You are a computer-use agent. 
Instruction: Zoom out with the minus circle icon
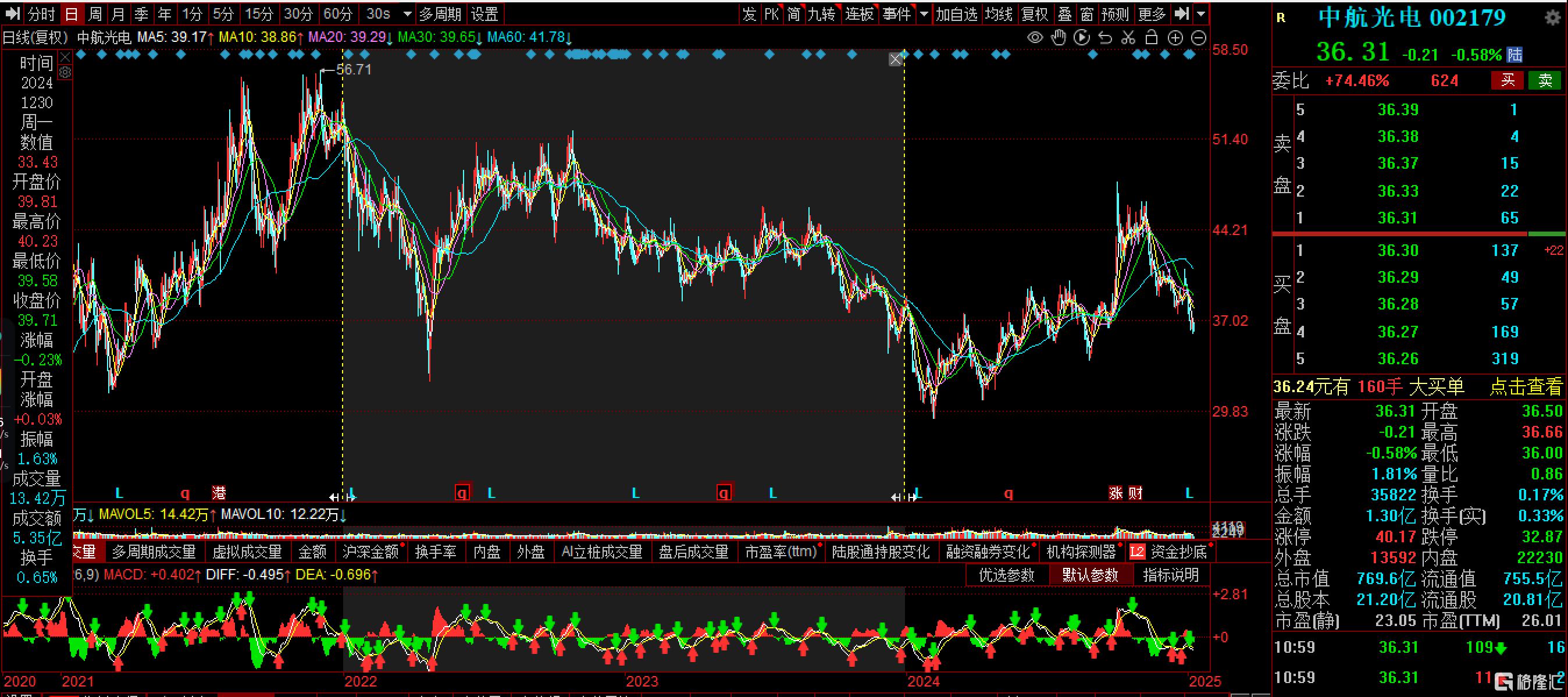tap(1199, 38)
